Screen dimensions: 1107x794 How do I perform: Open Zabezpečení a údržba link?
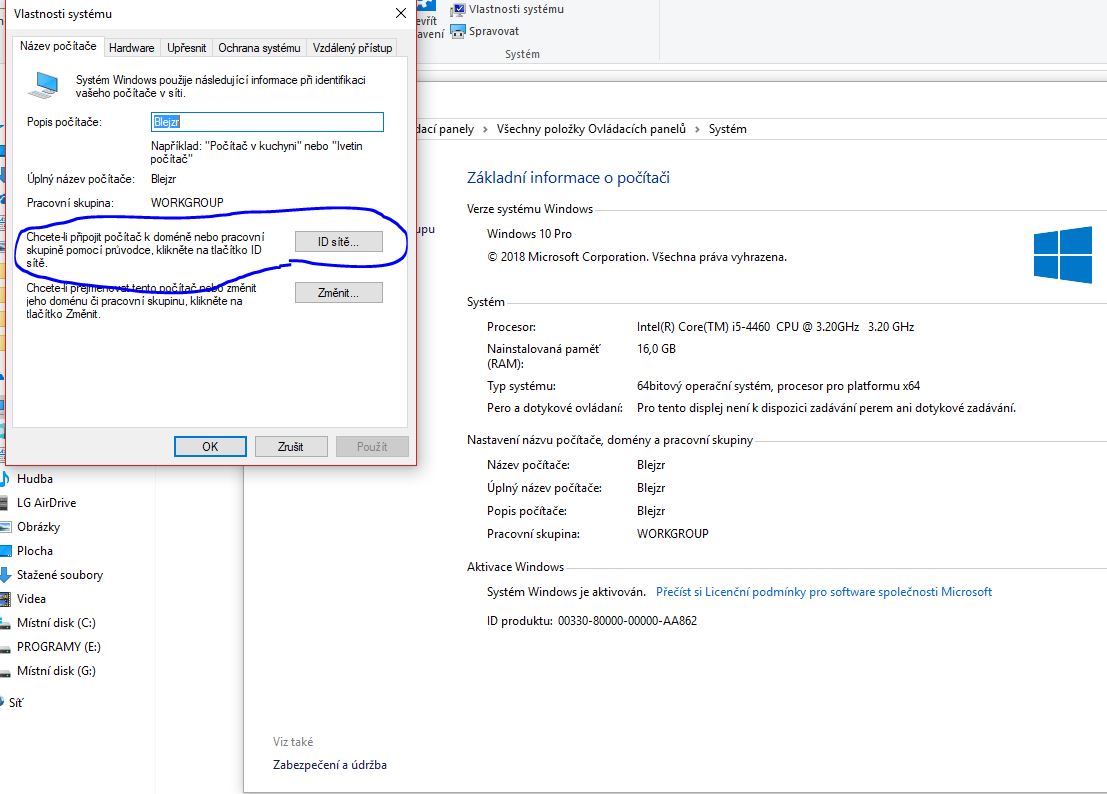pos(330,765)
